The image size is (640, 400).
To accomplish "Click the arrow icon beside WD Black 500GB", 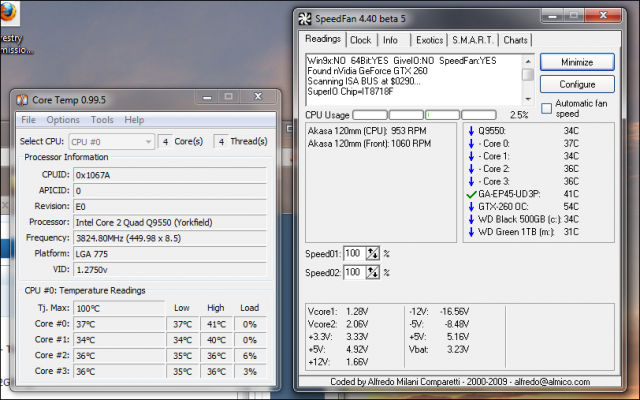I will 471,220.
